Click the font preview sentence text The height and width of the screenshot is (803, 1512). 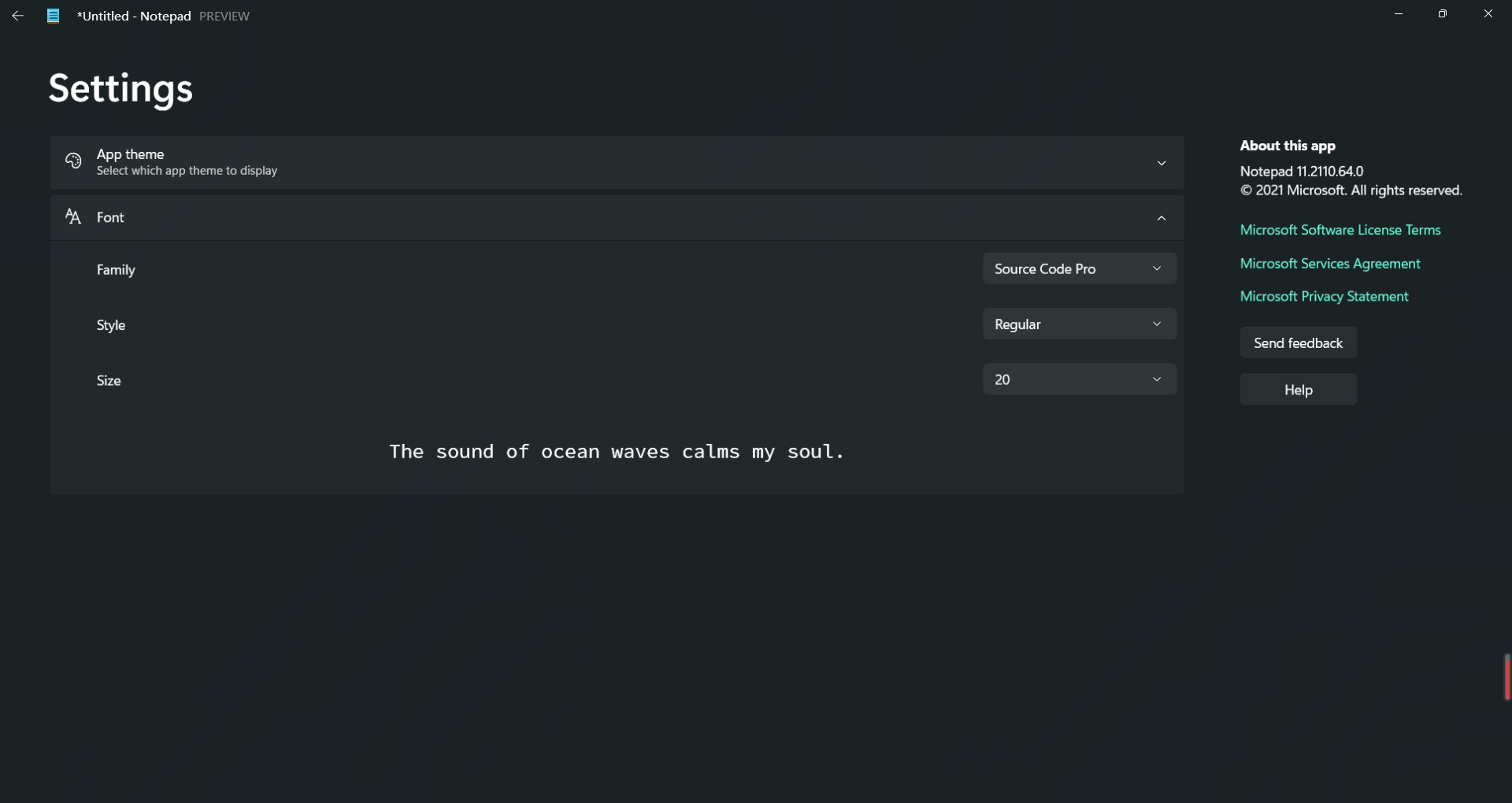click(x=617, y=452)
